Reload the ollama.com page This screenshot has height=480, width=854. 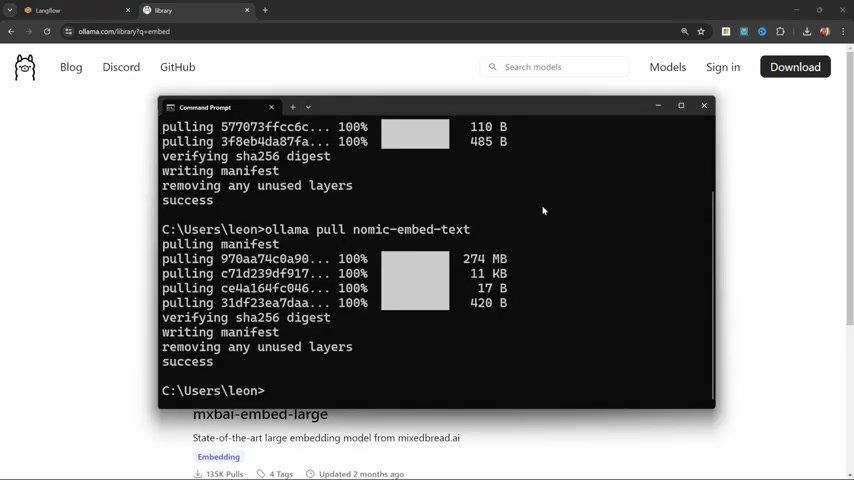tap(46, 31)
